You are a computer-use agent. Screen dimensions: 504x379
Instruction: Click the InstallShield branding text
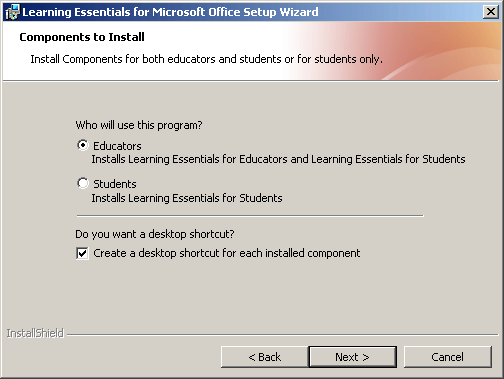click(x=35, y=333)
